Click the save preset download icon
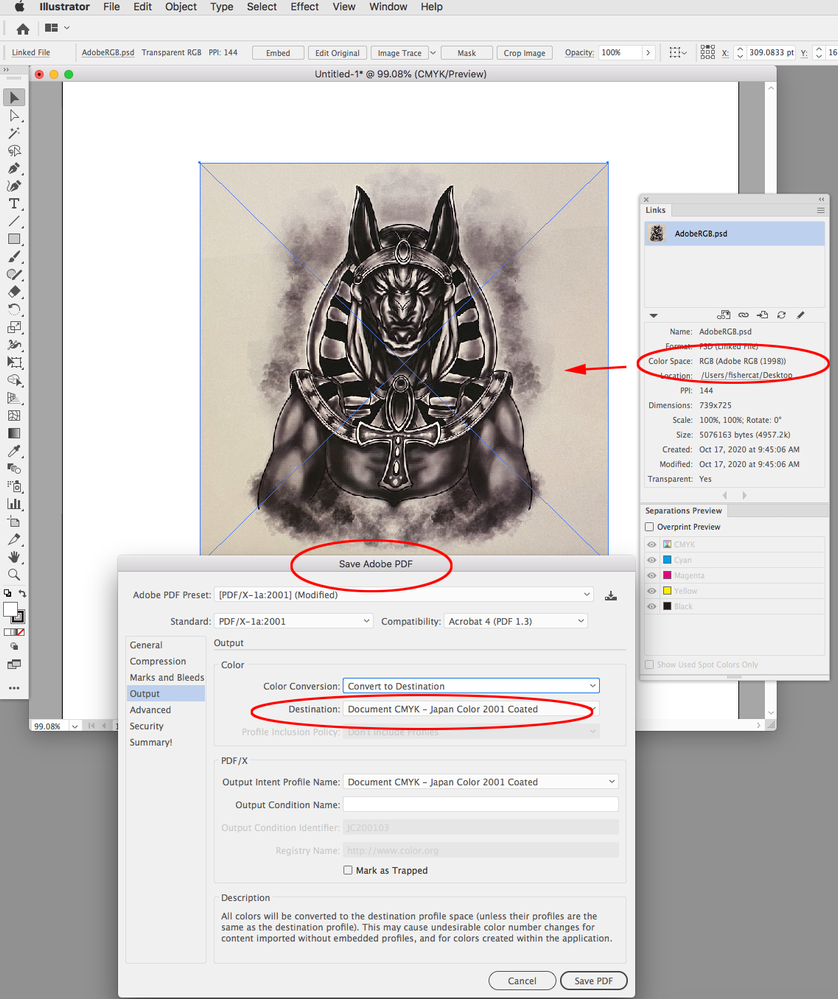This screenshot has height=999, width=838. [610, 596]
